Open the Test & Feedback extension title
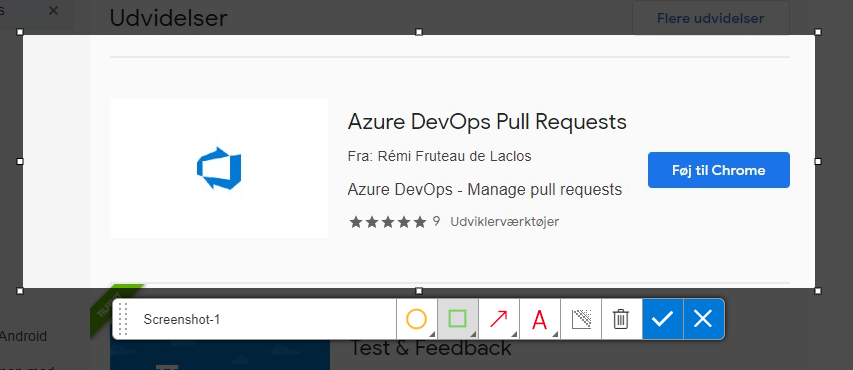 pyautogui.click(x=430, y=348)
